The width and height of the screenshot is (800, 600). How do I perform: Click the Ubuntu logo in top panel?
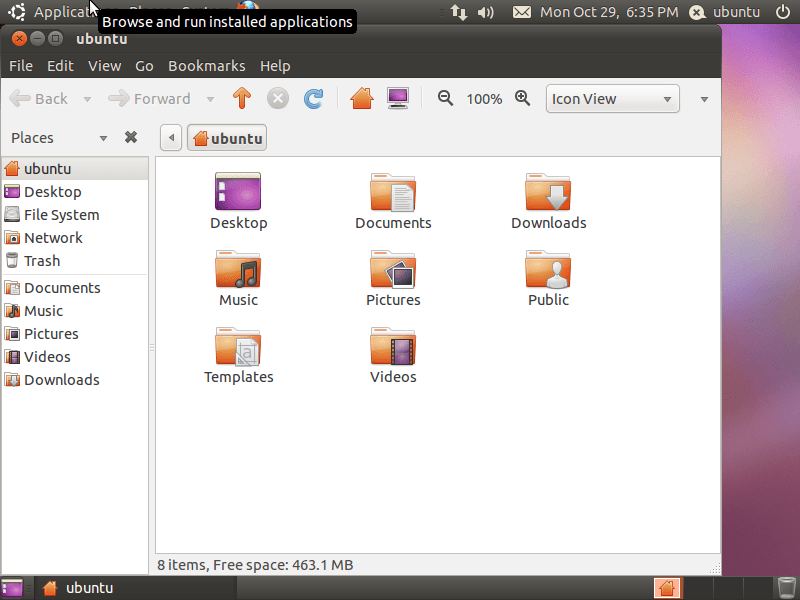coord(16,11)
